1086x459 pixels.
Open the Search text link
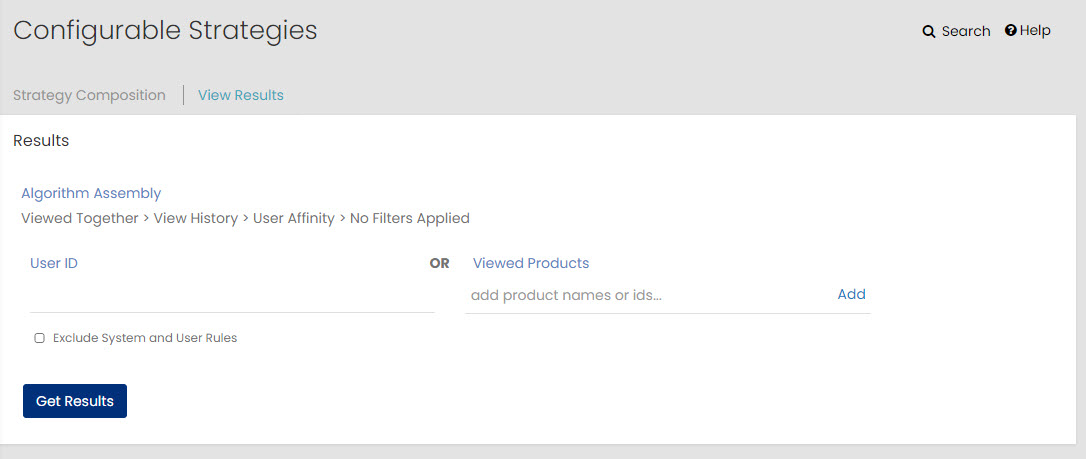pos(965,32)
